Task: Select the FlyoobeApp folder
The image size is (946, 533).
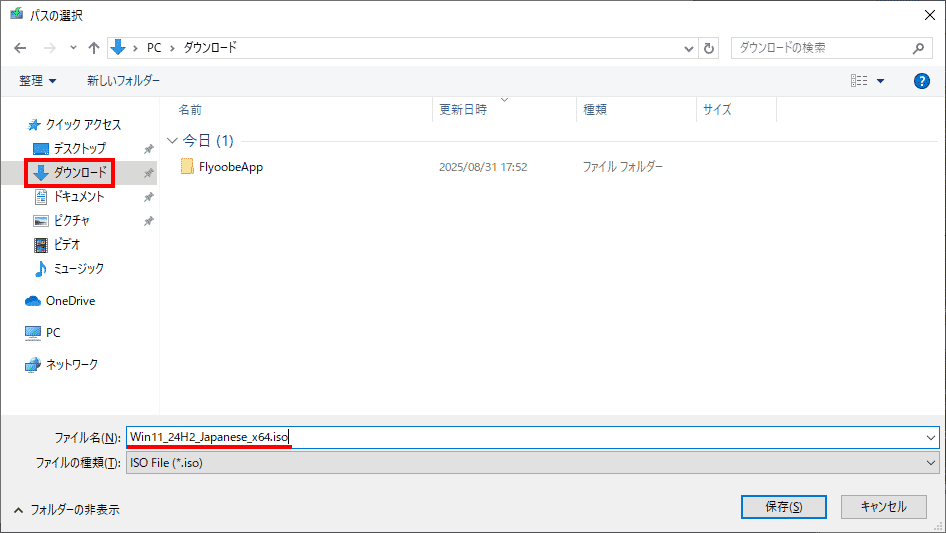Action: (231, 167)
